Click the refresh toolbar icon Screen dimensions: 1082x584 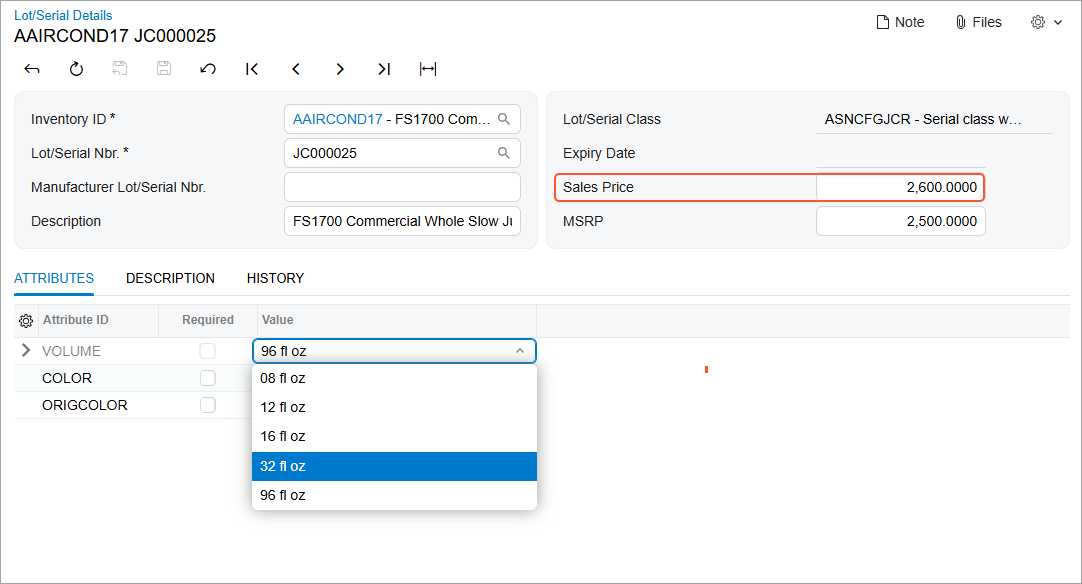77,69
